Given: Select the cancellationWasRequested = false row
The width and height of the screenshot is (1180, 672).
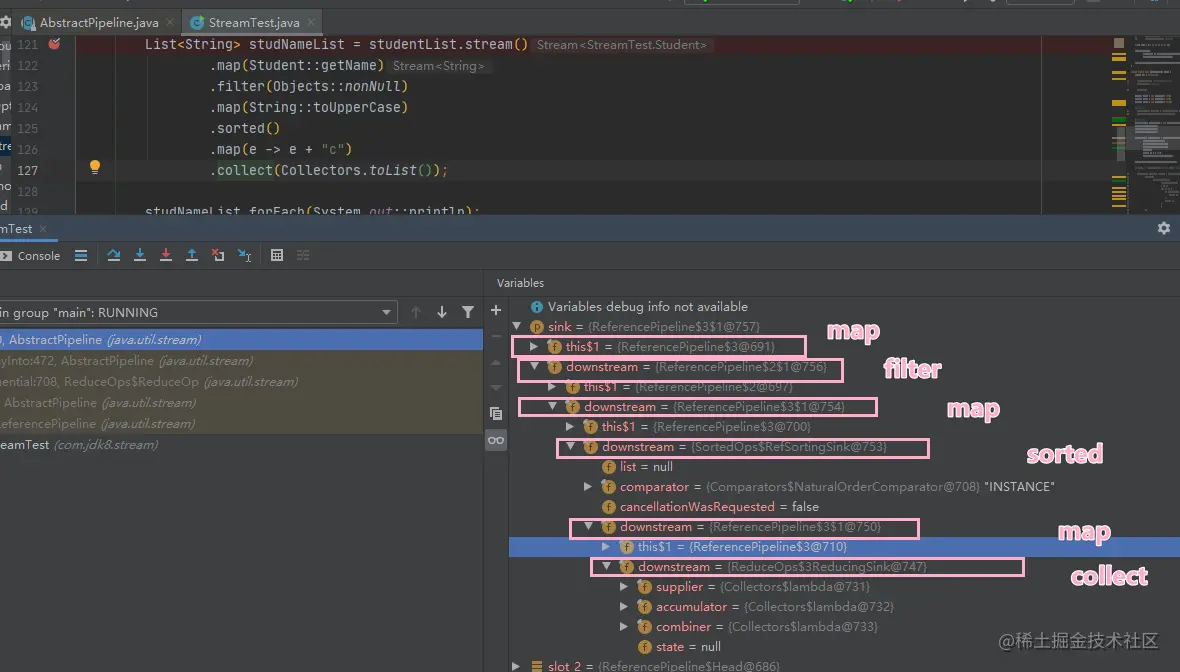Looking at the screenshot, I should click(x=844, y=506).
